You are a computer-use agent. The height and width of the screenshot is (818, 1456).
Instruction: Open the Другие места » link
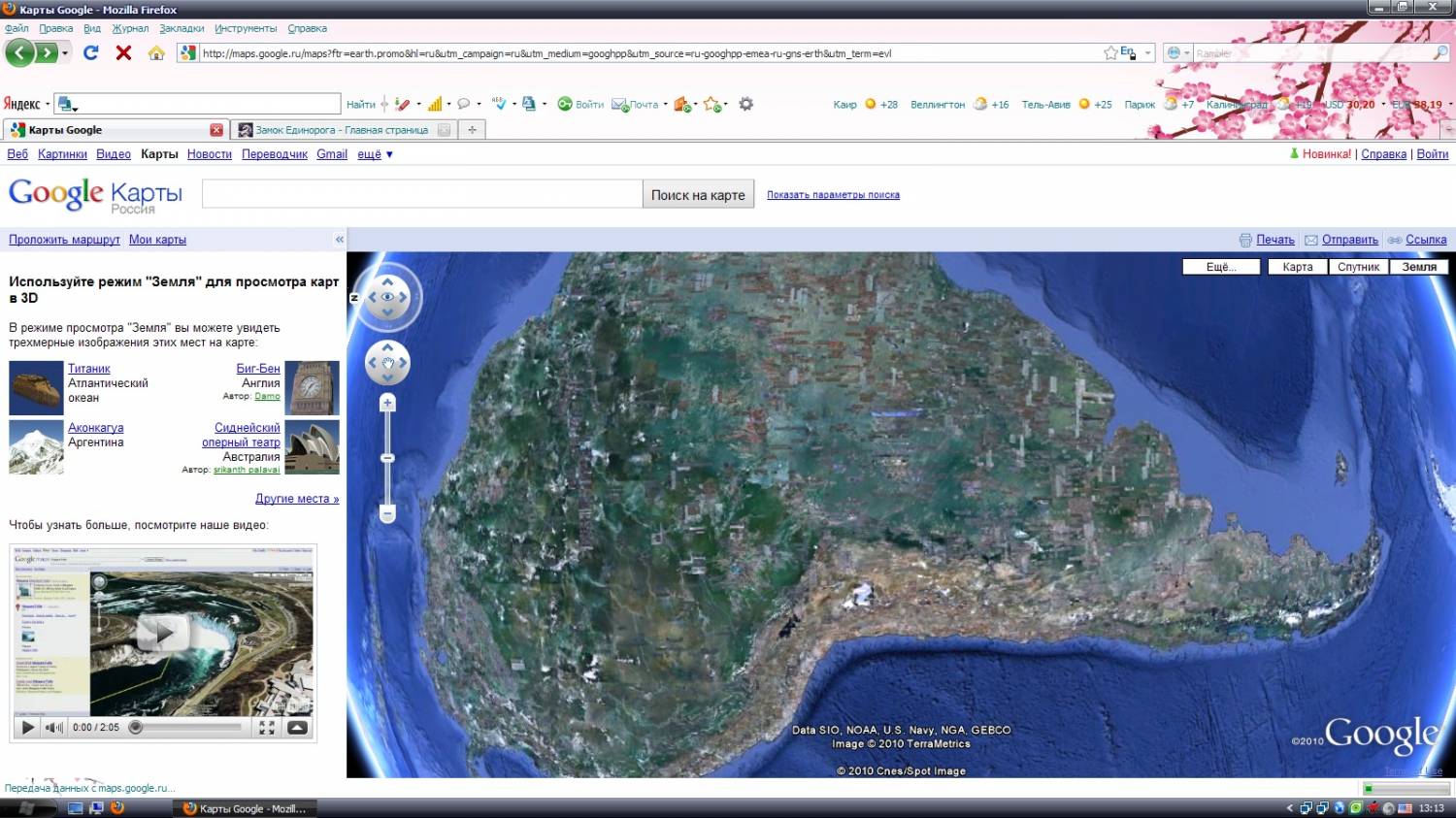click(297, 499)
